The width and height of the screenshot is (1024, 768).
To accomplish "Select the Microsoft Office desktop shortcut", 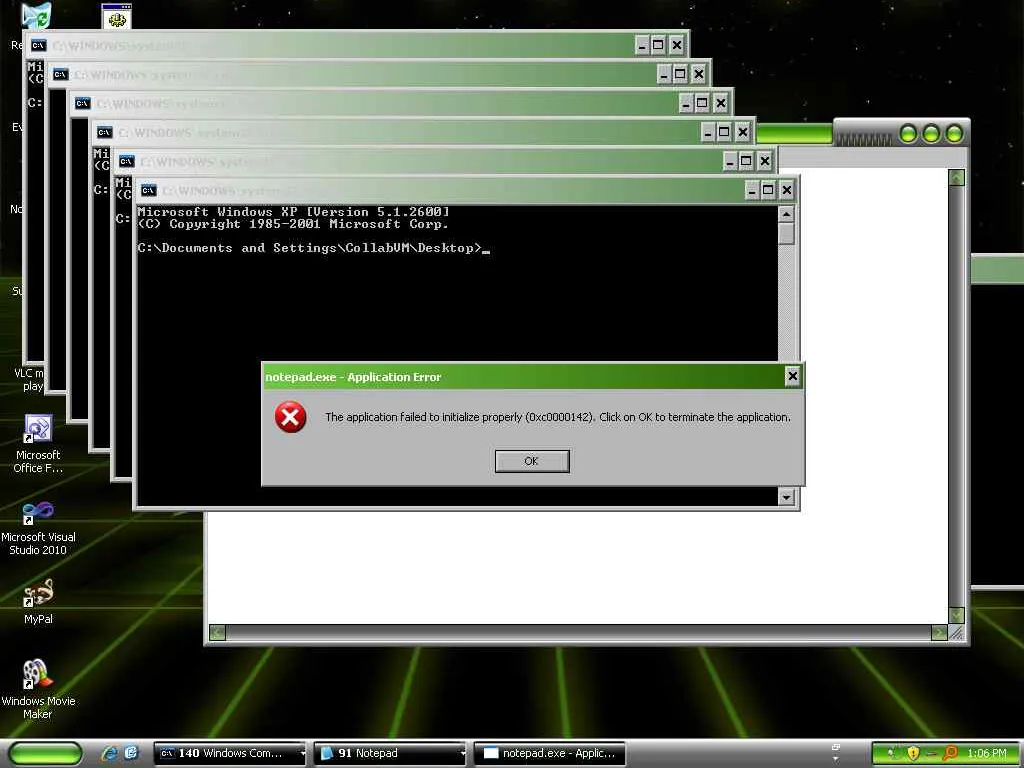I will pyautogui.click(x=38, y=444).
